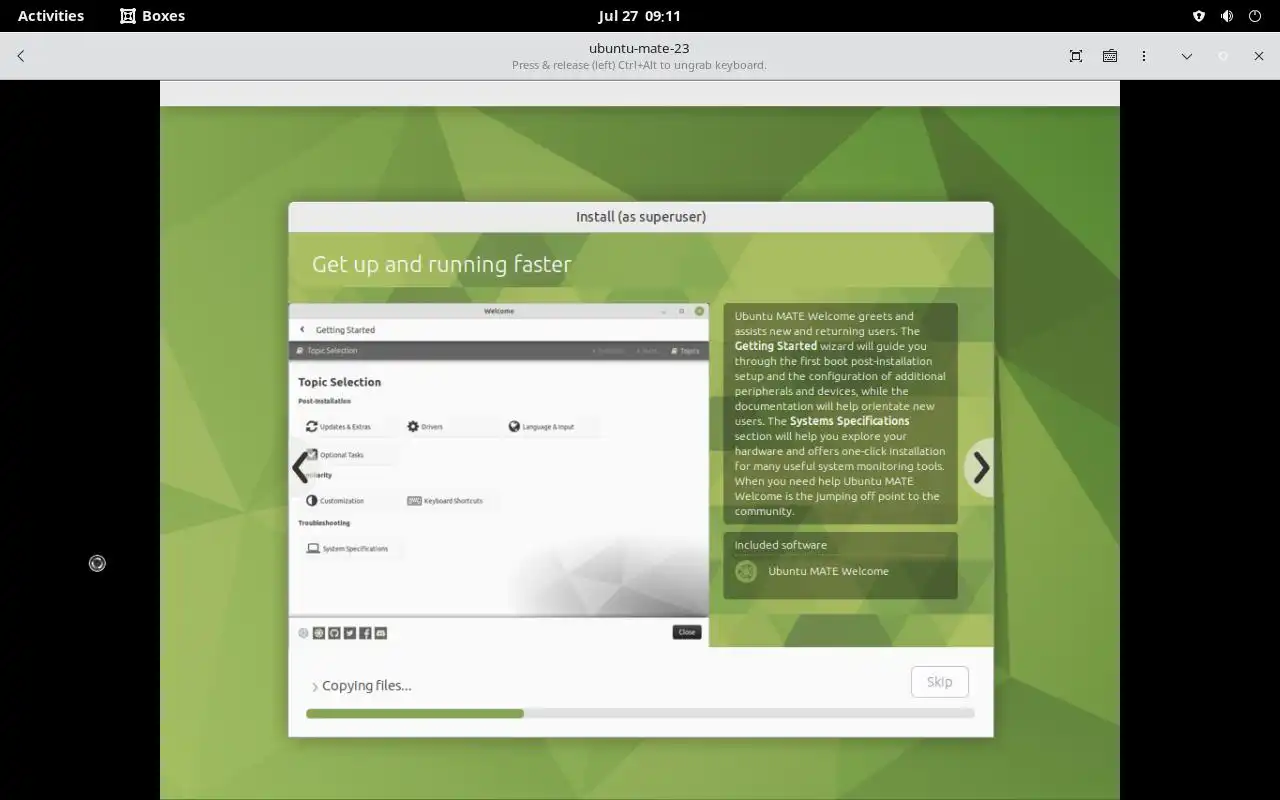
Task: Click the bold 'Getting Started' text in description
Action: coord(776,346)
